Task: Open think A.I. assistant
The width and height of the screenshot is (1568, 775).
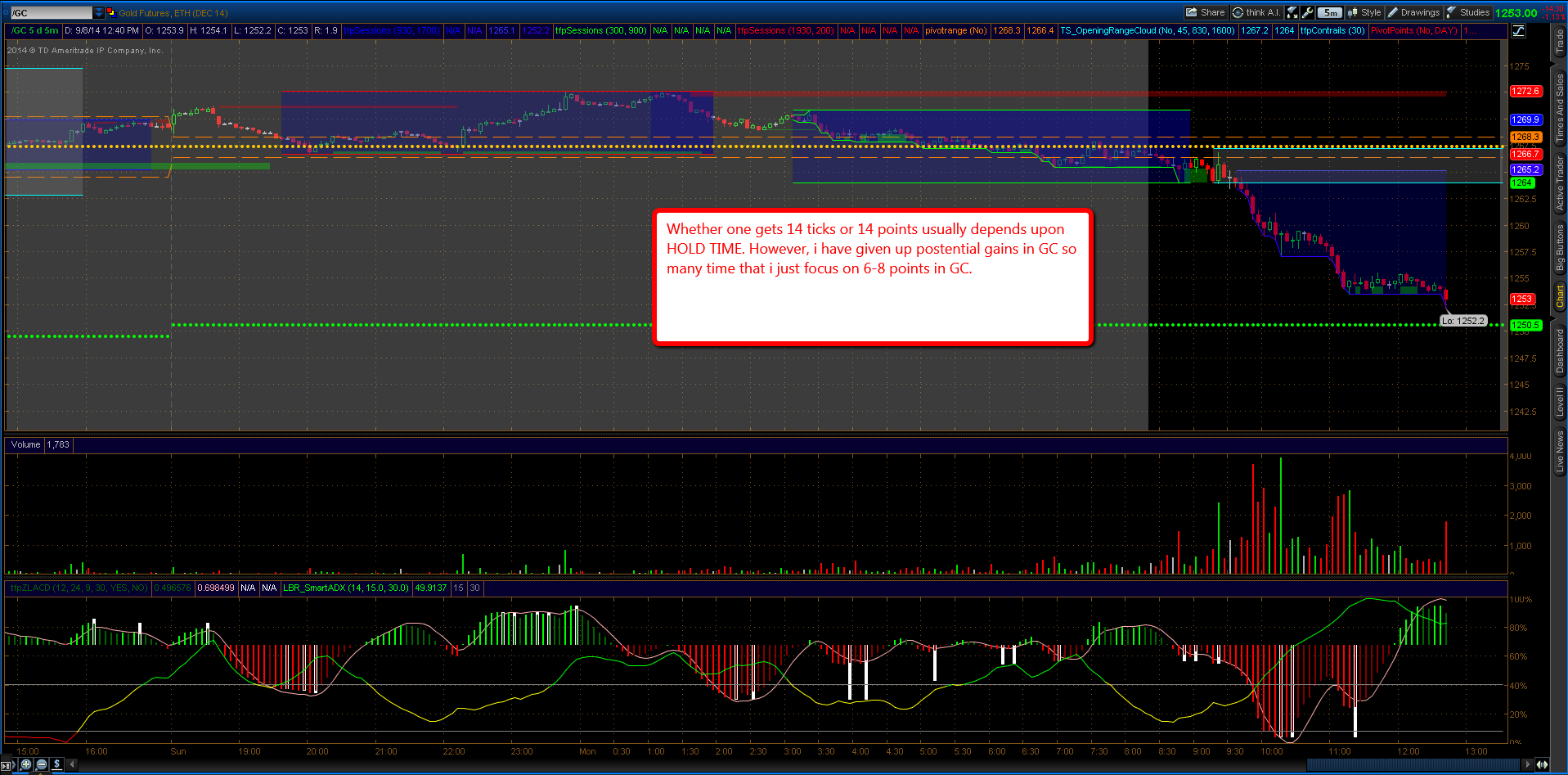Action: pyautogui.click(x=1256, y=12)
